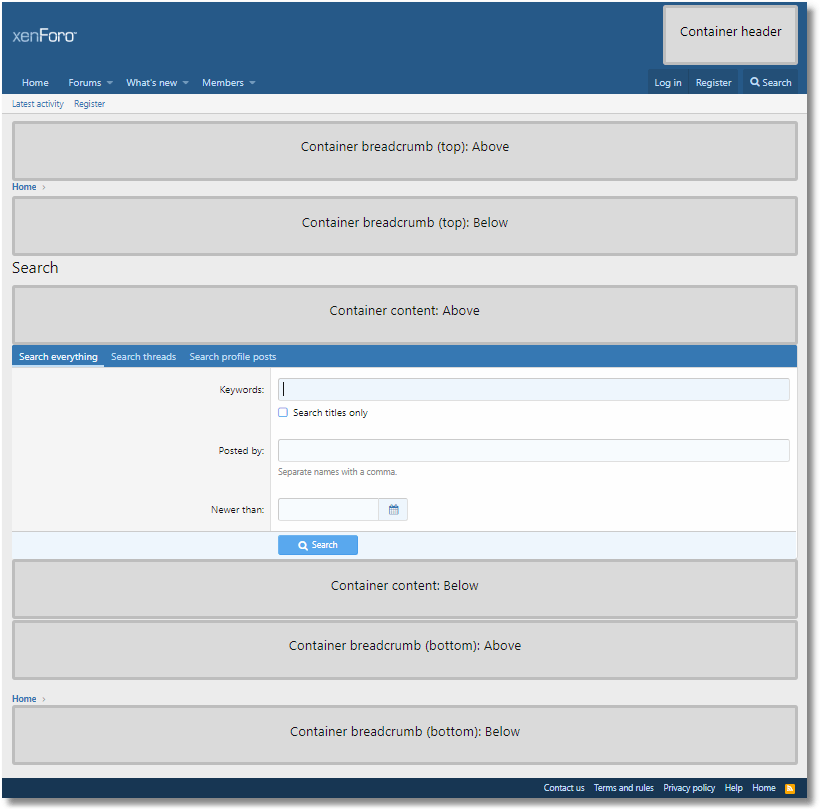This screenshot has height=812, width=821.
Task: Open the Privacy policy footer link
Action: [x=689, y=788]
